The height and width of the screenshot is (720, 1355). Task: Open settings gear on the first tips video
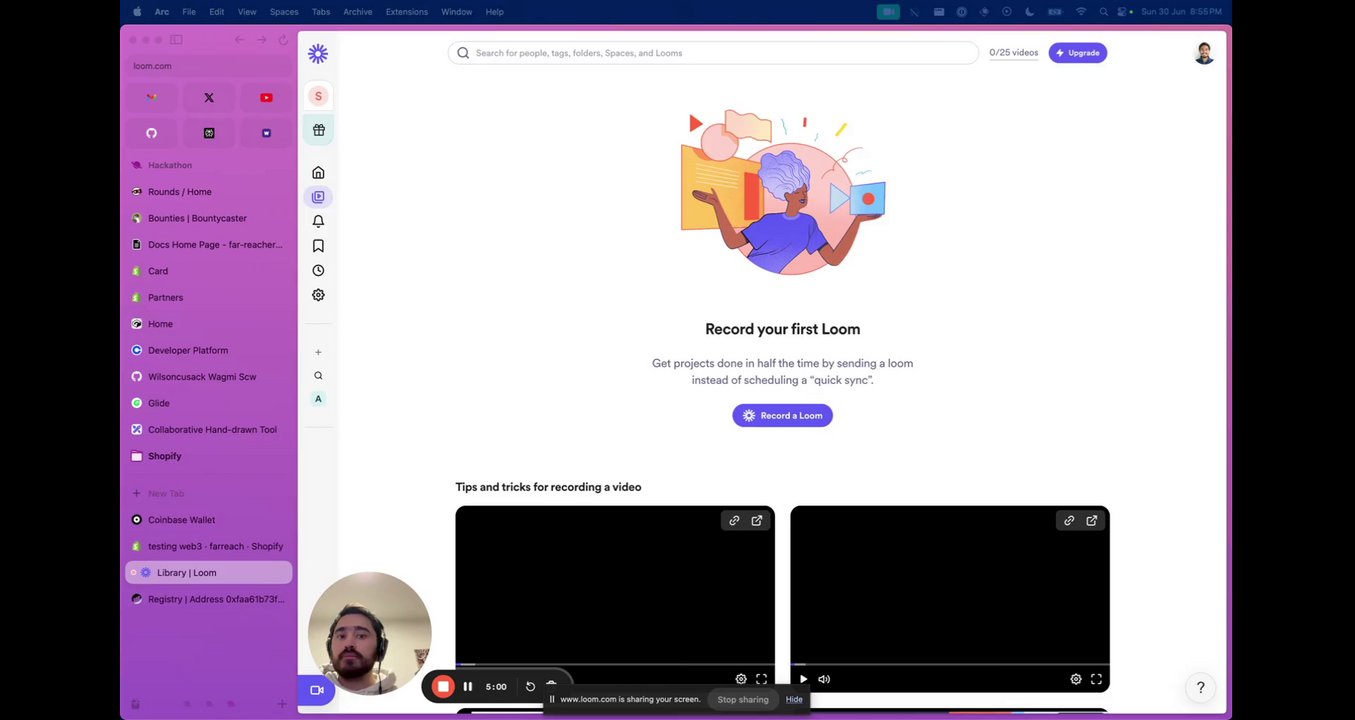point(741,679)
